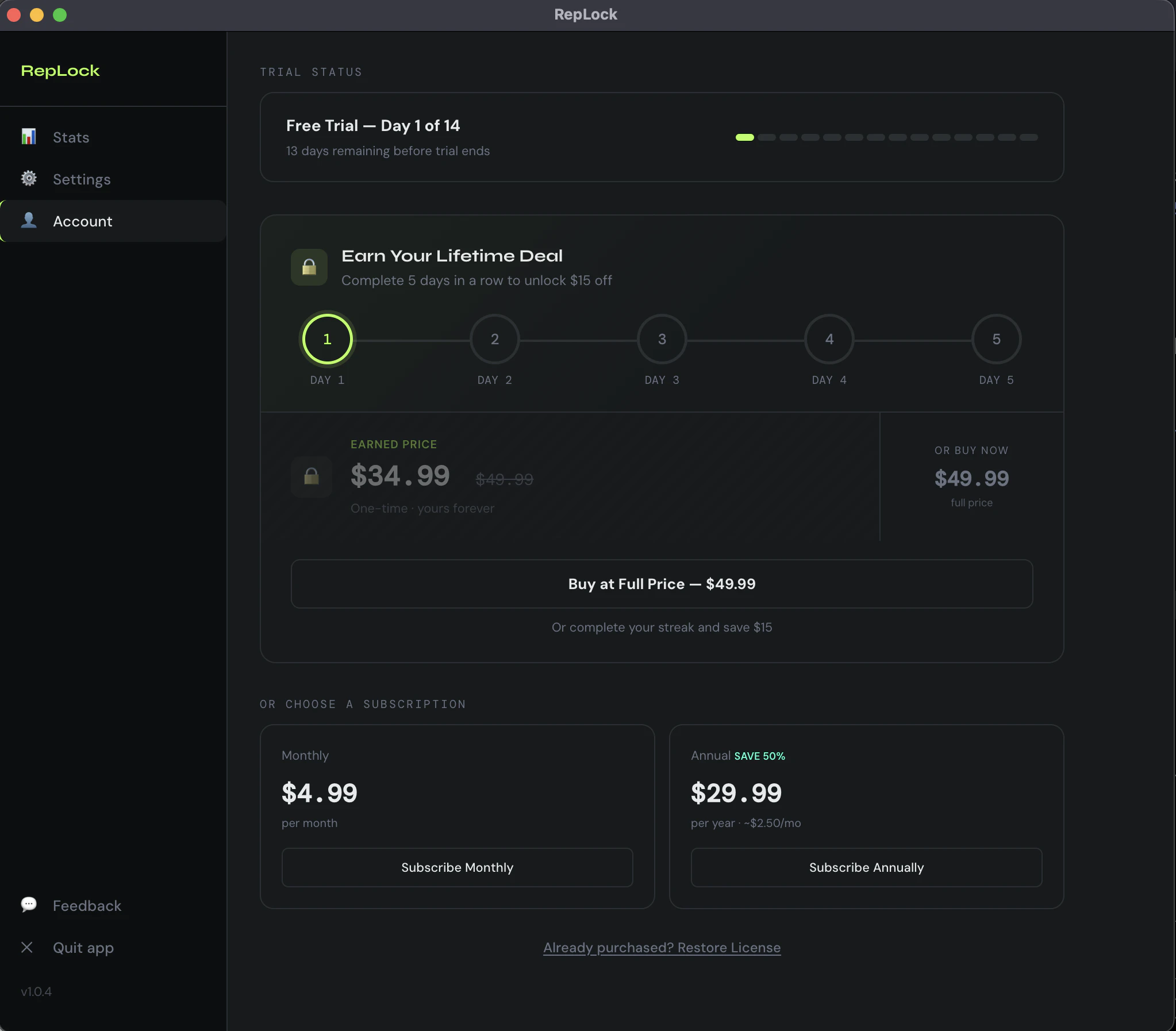Click the Subscribe Annually button

(x=866, y=868)
